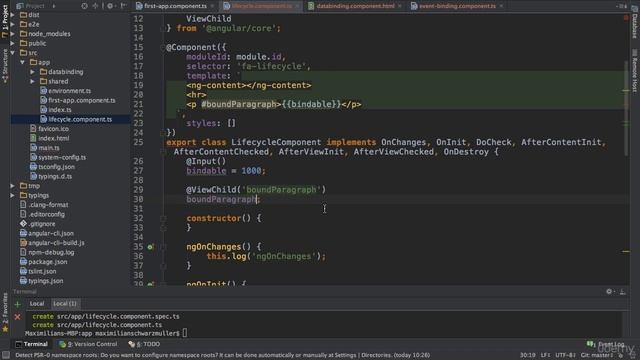
Task: Switch to the Local (1) terminal tab
Action: point(65,304)
